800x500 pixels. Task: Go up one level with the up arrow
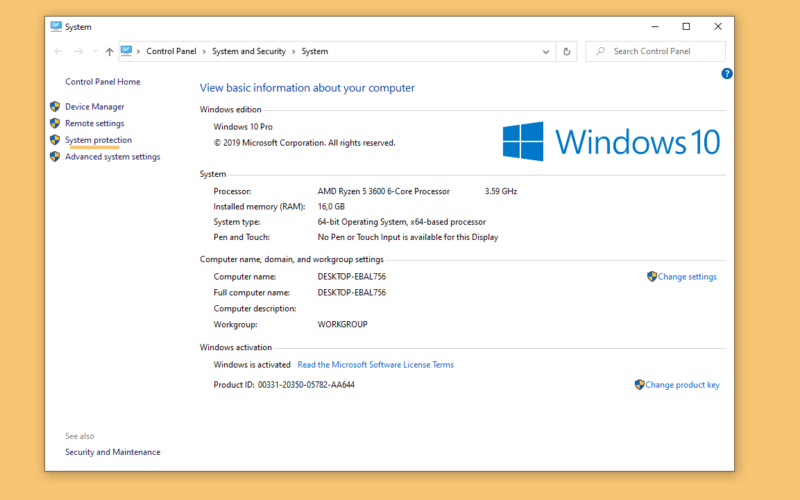point(109,52)
